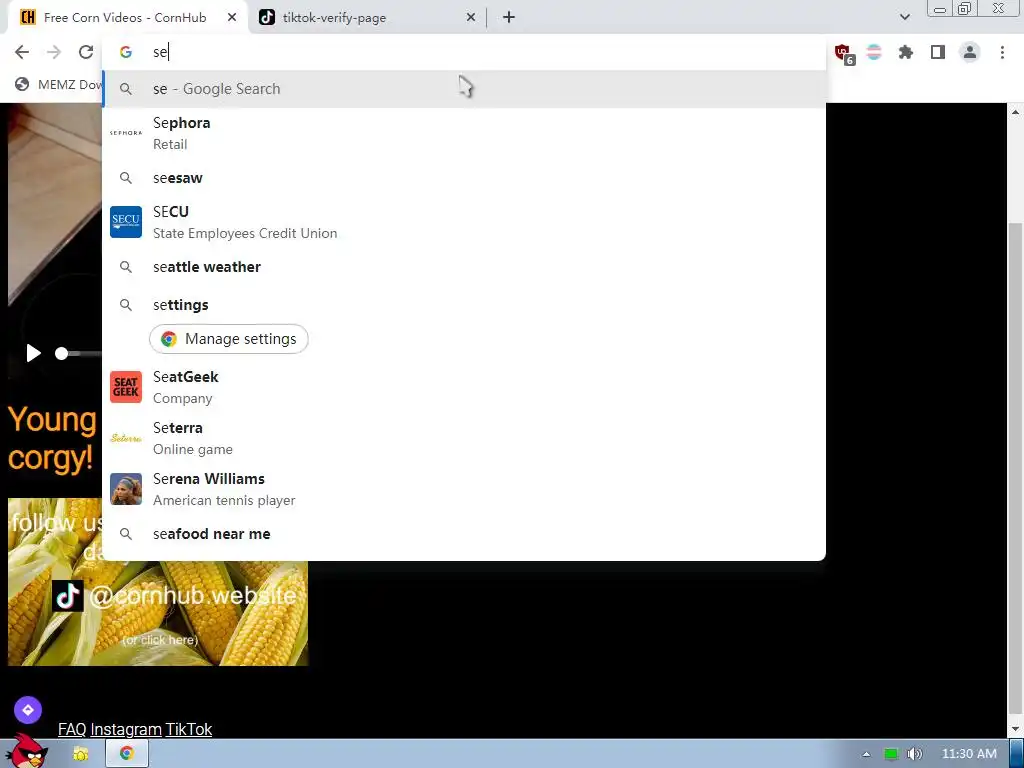Screen dimensions: 1024x768
Task: Open a new tab with plus button
Action: tap(509, 18)
